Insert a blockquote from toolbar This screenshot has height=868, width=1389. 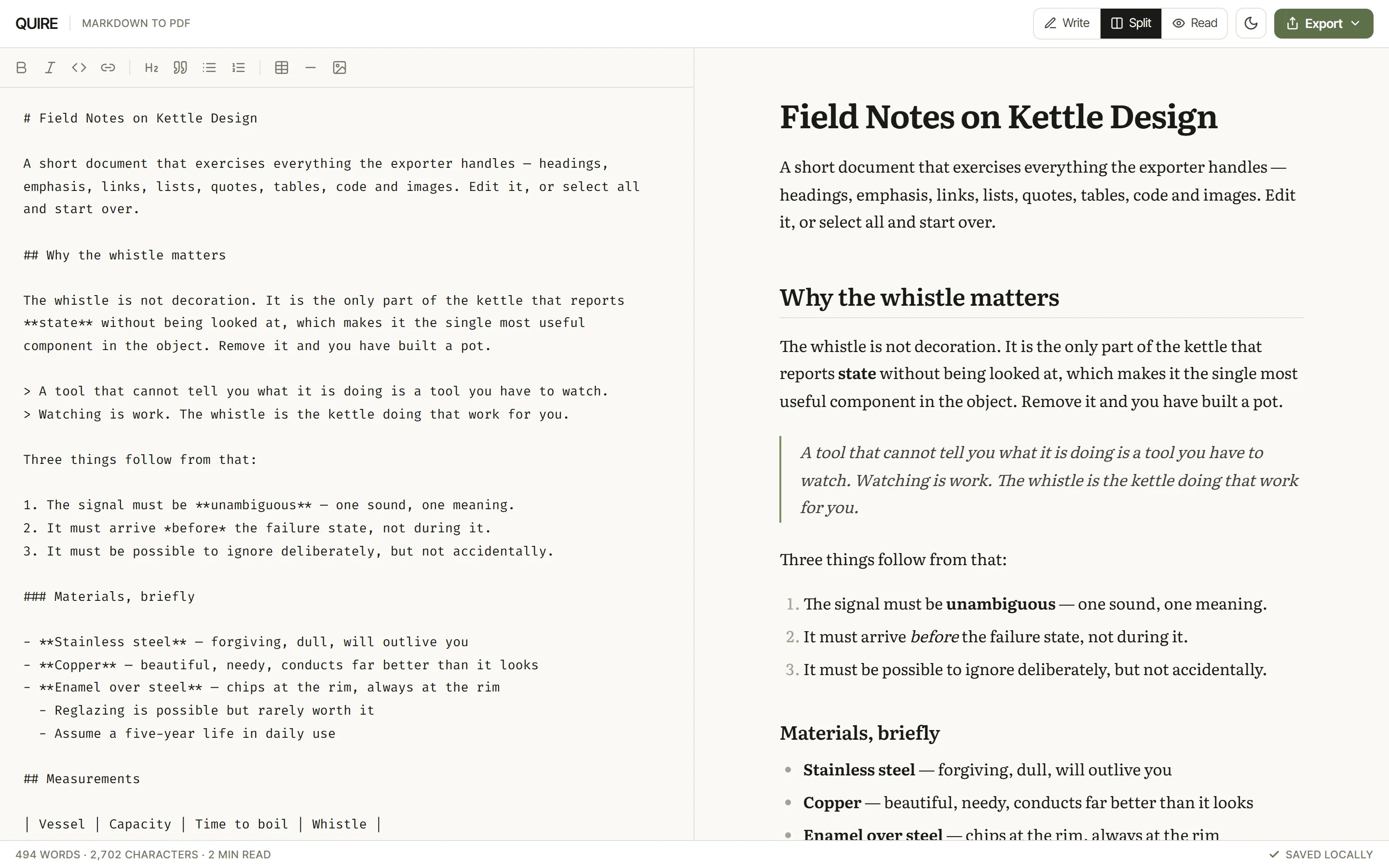[180, 68]
